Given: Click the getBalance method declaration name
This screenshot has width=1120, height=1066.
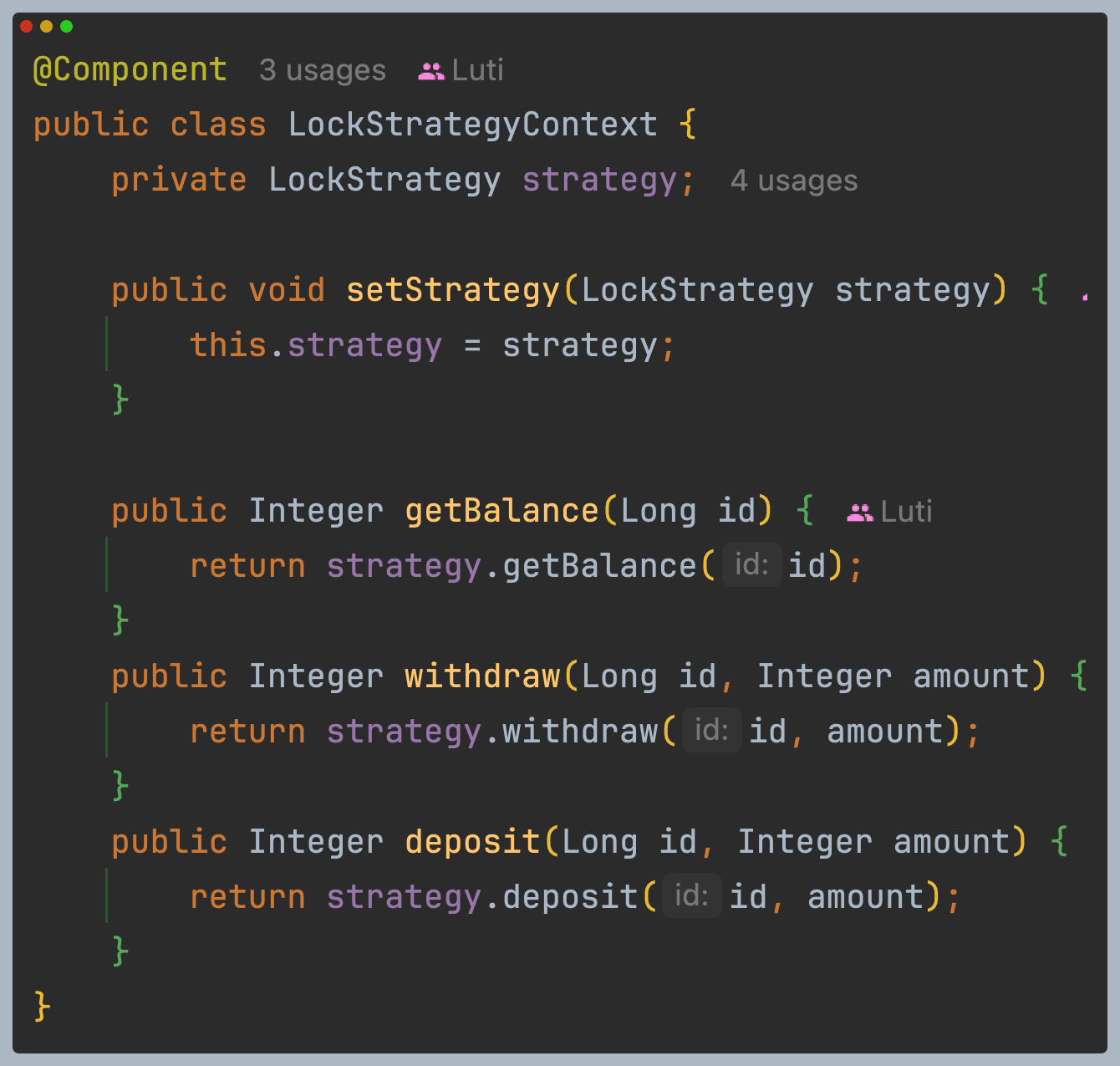Looking at the screenshot, I should 502,511.
